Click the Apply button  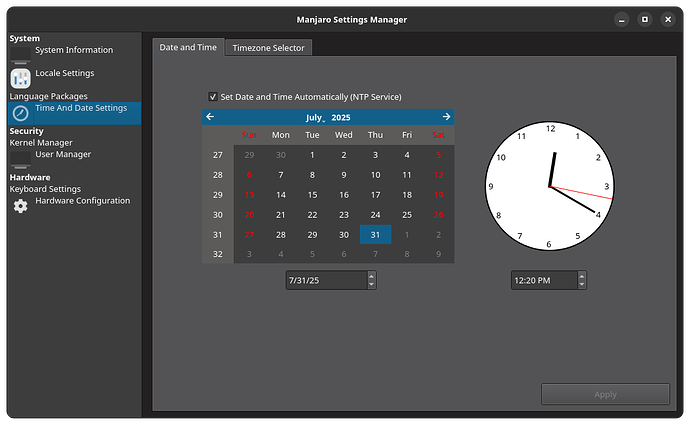point(606,394)
